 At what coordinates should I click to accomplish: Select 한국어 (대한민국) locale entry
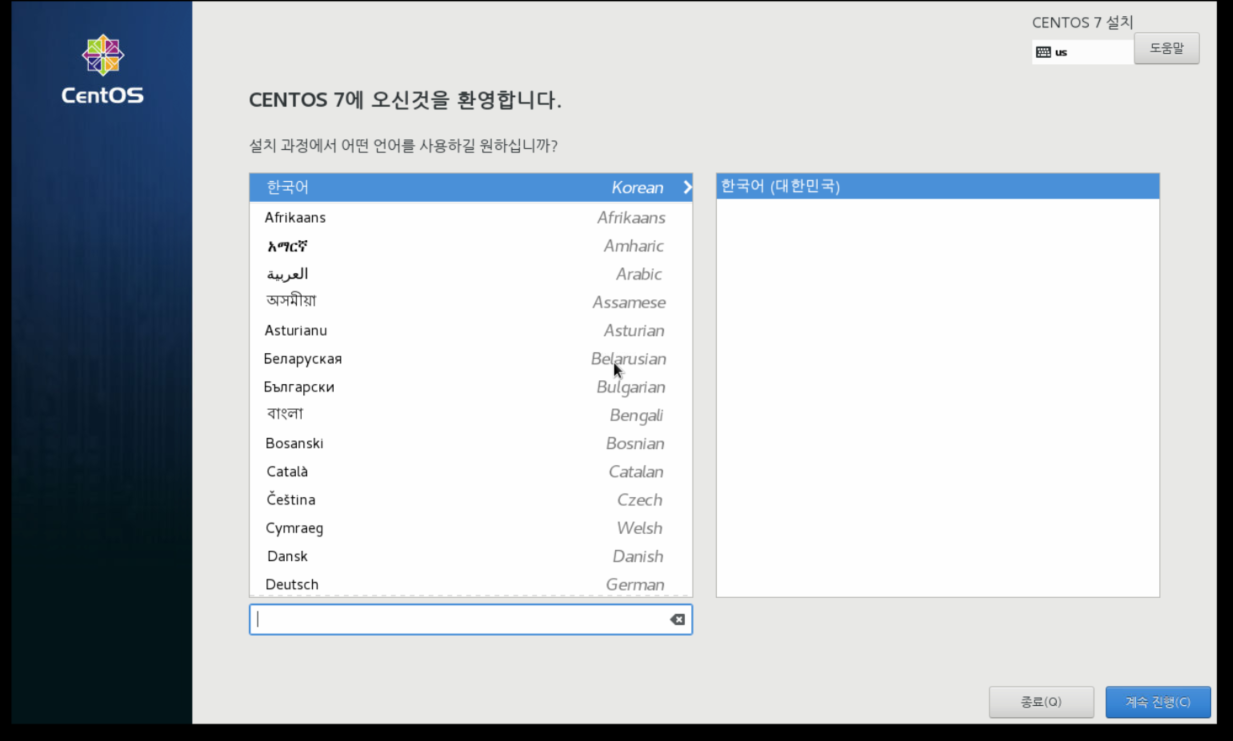[x=938, y=186]
